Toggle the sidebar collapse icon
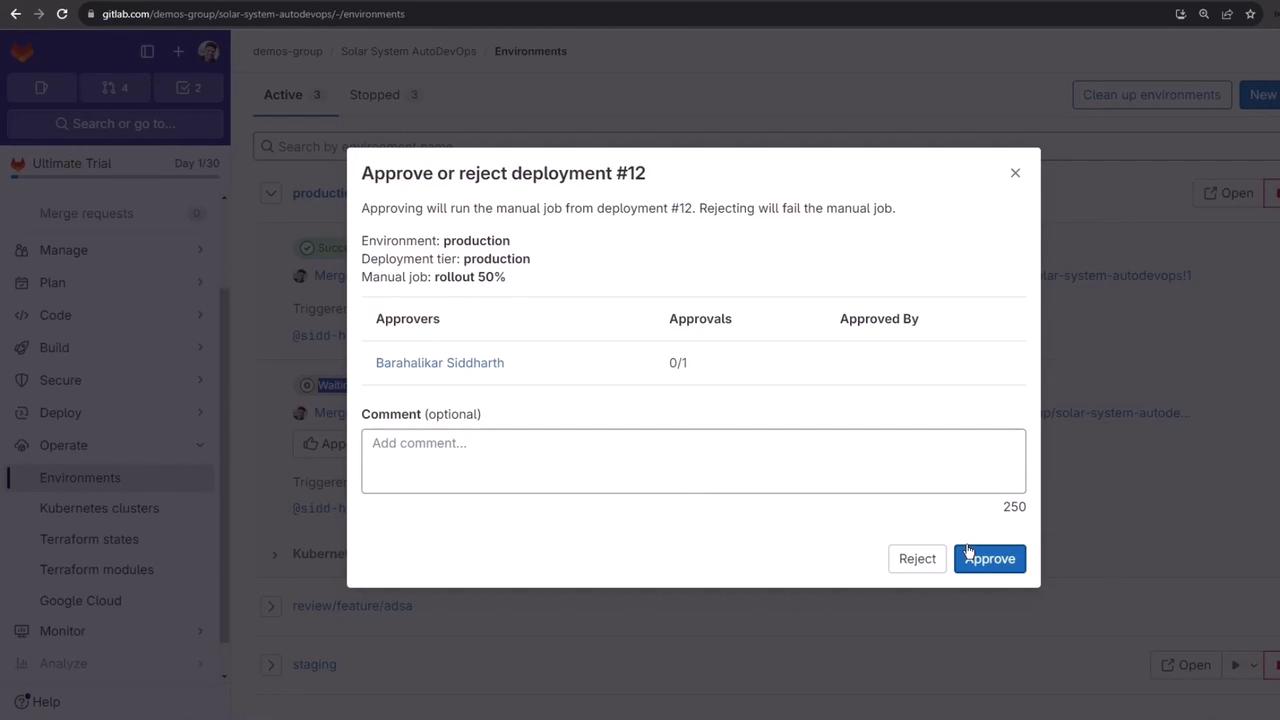1280x720 pixels. pyautogui.click(x=147, y=52)
